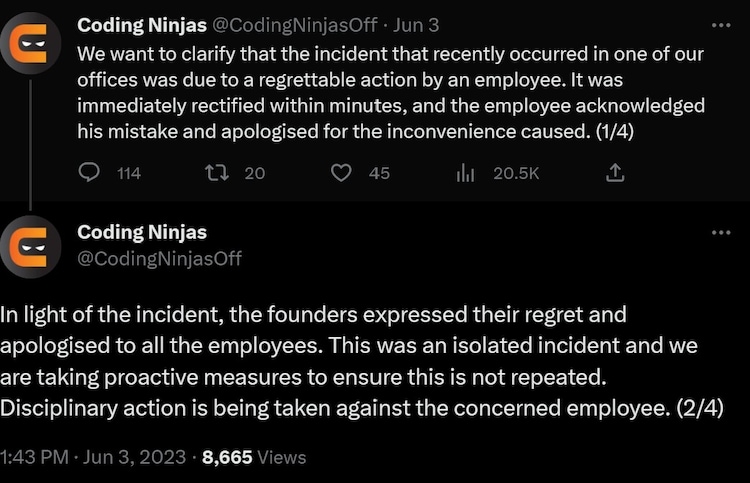Image resolution: width=750 pixels, height=483 pixels.
Task: Click the 8,665 Views label
Action: pos(254,457)
